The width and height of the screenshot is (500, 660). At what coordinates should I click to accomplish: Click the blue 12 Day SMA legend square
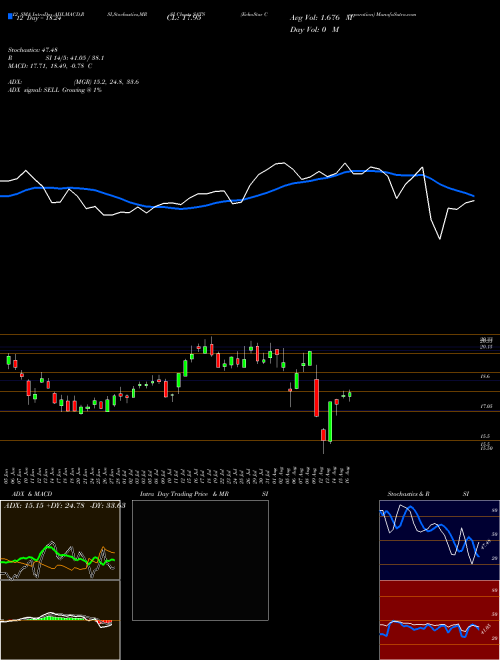[10, 17]
